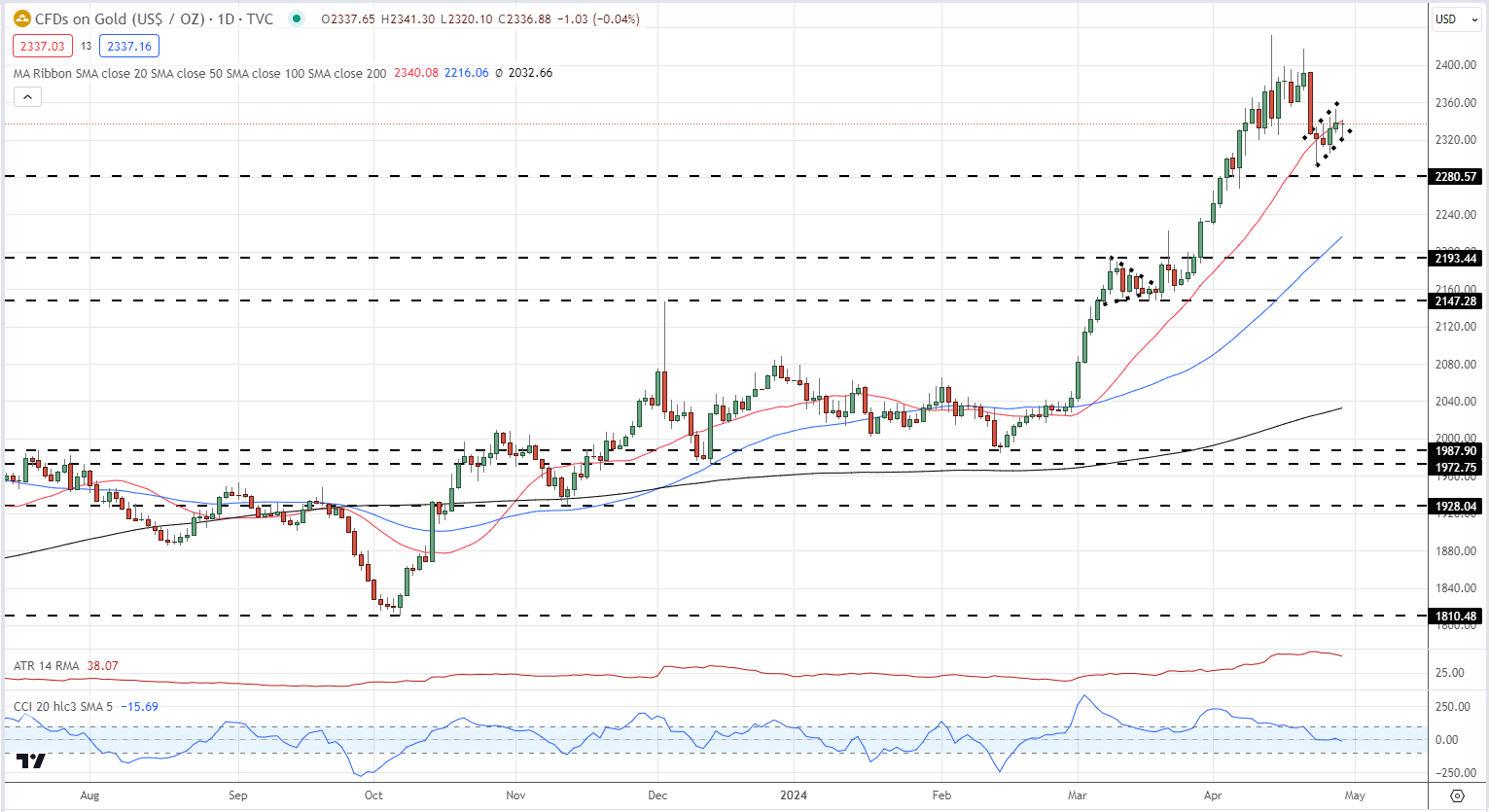Click the red sell price 2337.03

point(43,46)
